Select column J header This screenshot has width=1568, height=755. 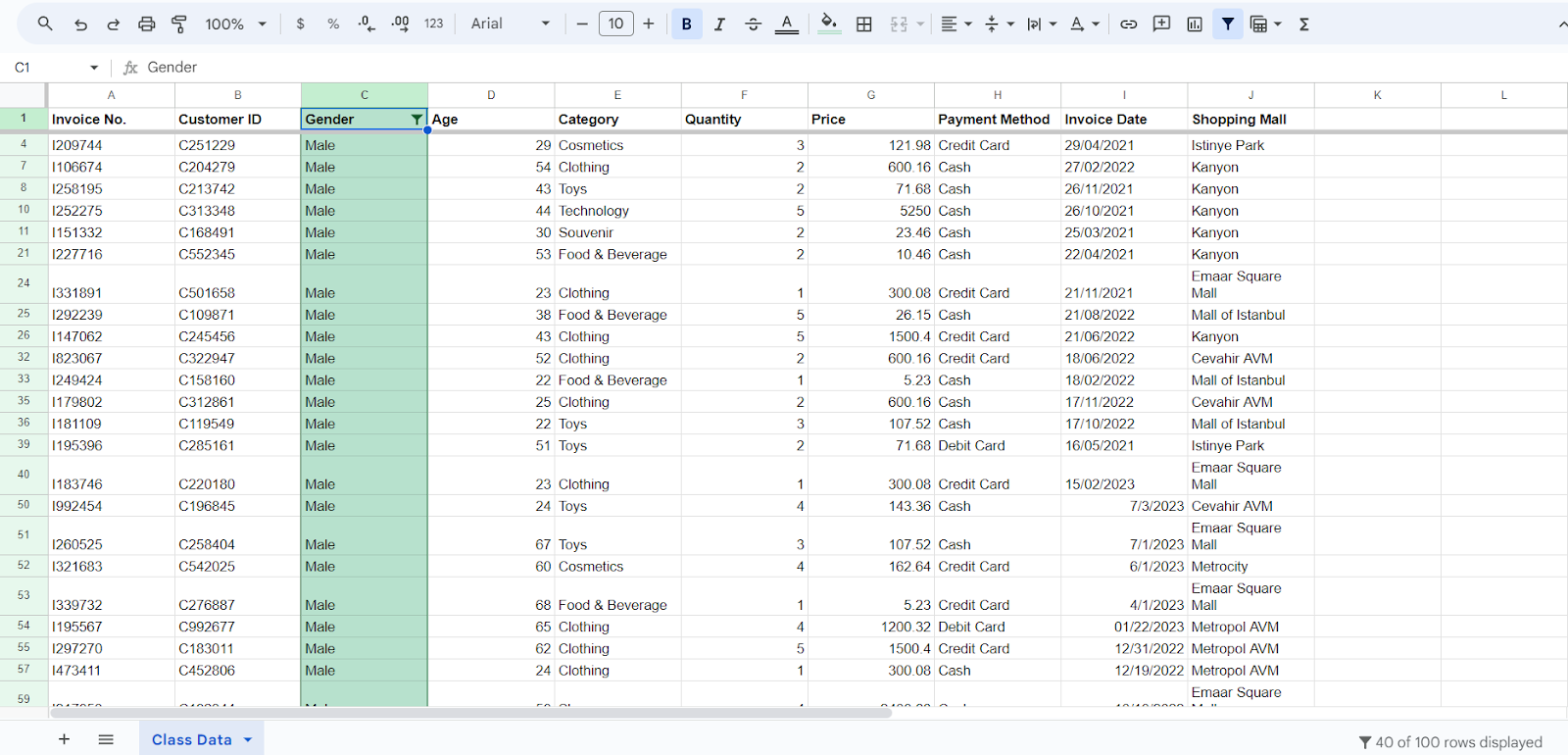point(1251,95)
